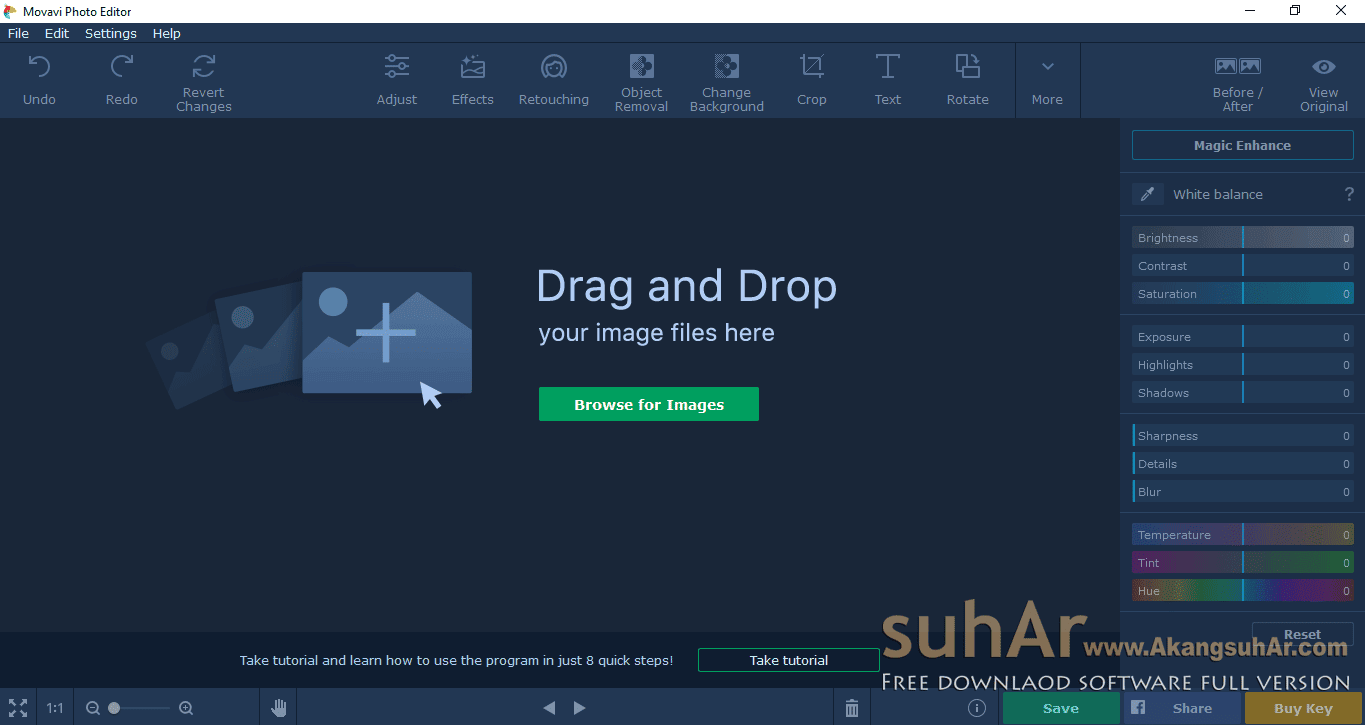Click the Save button
The image size is (1365, 725).
pyautogui.click(x=1061, y=708)
